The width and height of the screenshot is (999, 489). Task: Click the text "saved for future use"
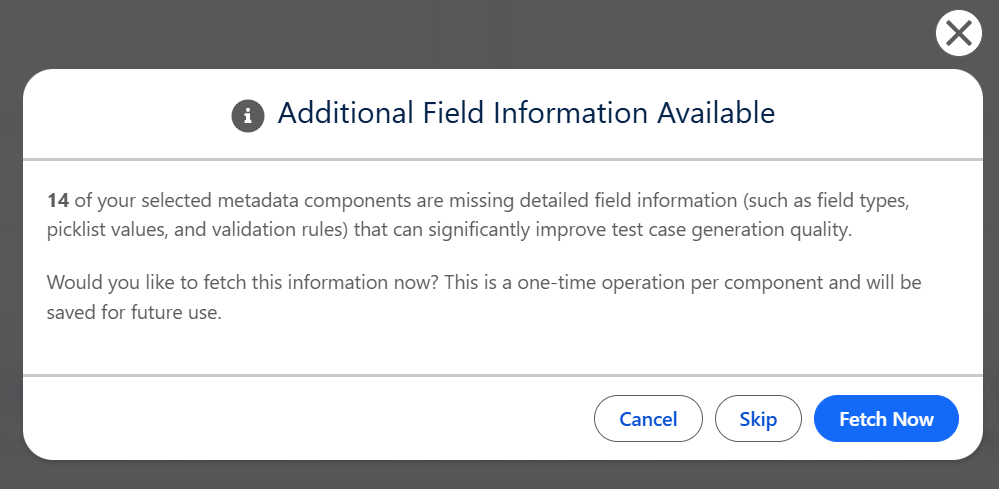pos(133,312)
